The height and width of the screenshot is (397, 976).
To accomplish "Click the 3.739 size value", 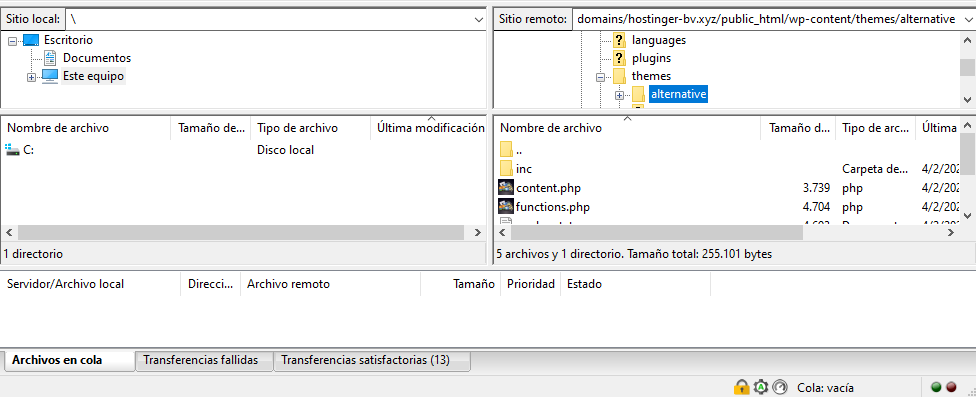I will pyautogui.click(x=817, y=188).
